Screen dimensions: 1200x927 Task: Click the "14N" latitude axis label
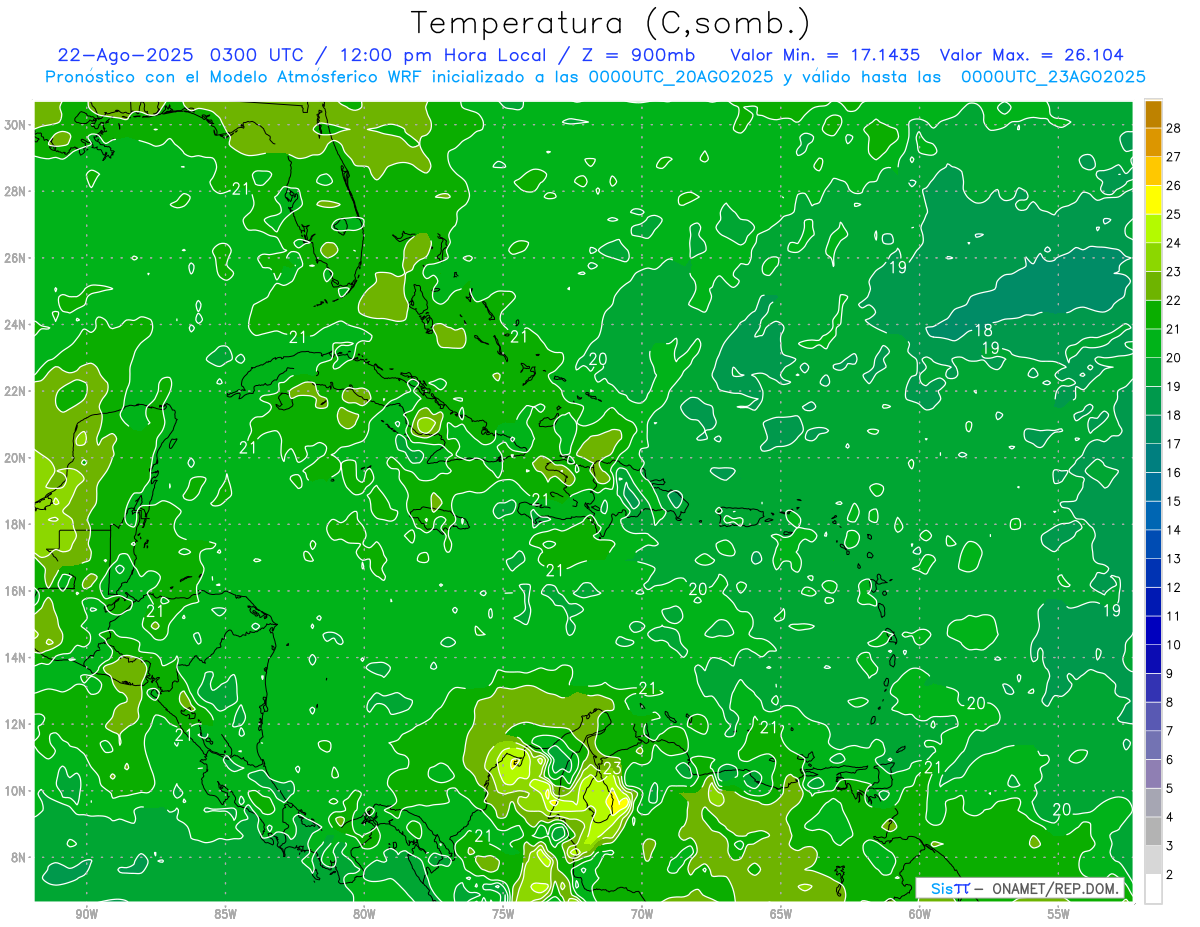(x=17, y=657)
